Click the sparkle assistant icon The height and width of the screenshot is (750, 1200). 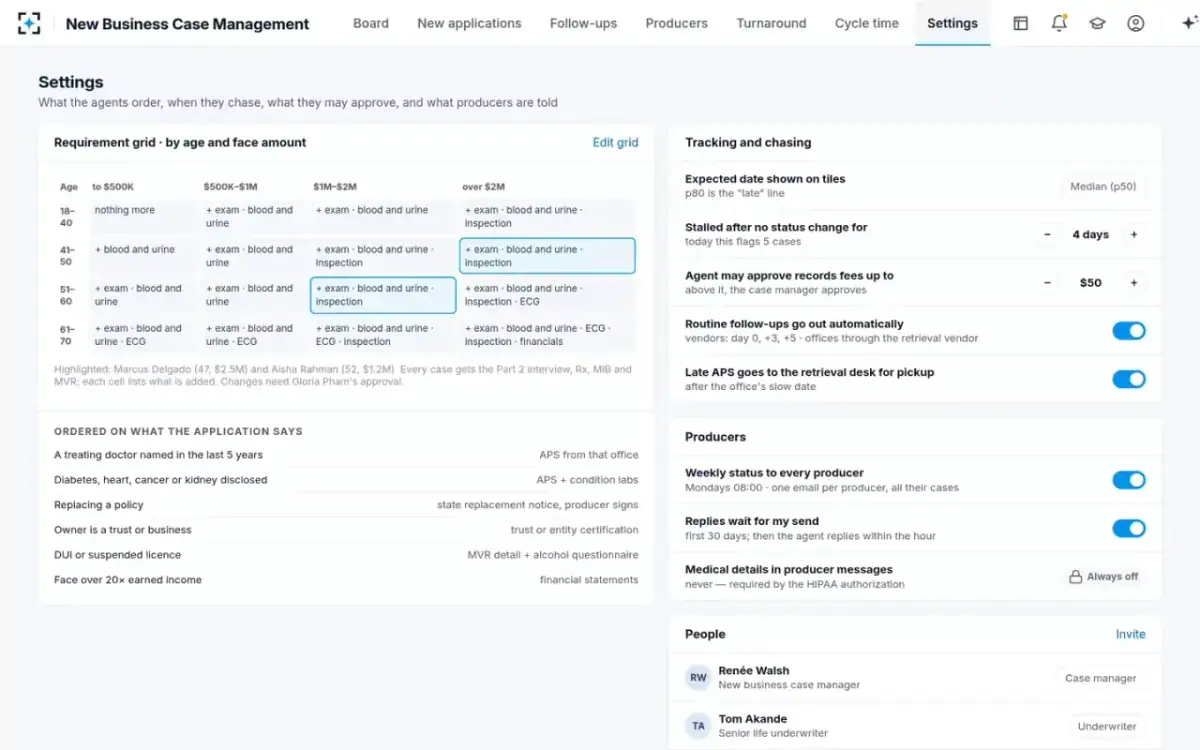click(x=1188, y=23)
